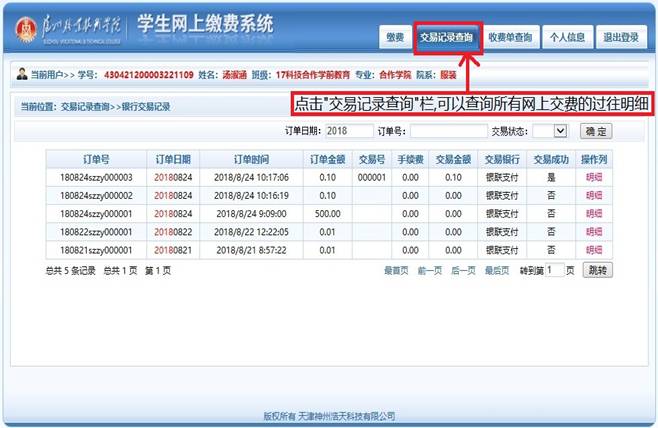This screenshot has width=658, height=428.
Task: Click 后一页 next page link
Action: (x=462, y=271)
